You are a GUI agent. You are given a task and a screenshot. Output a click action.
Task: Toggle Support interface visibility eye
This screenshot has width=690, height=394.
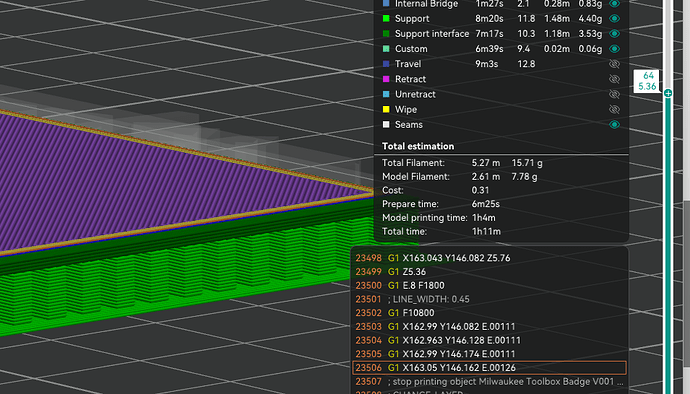click(x=614, y=33)
